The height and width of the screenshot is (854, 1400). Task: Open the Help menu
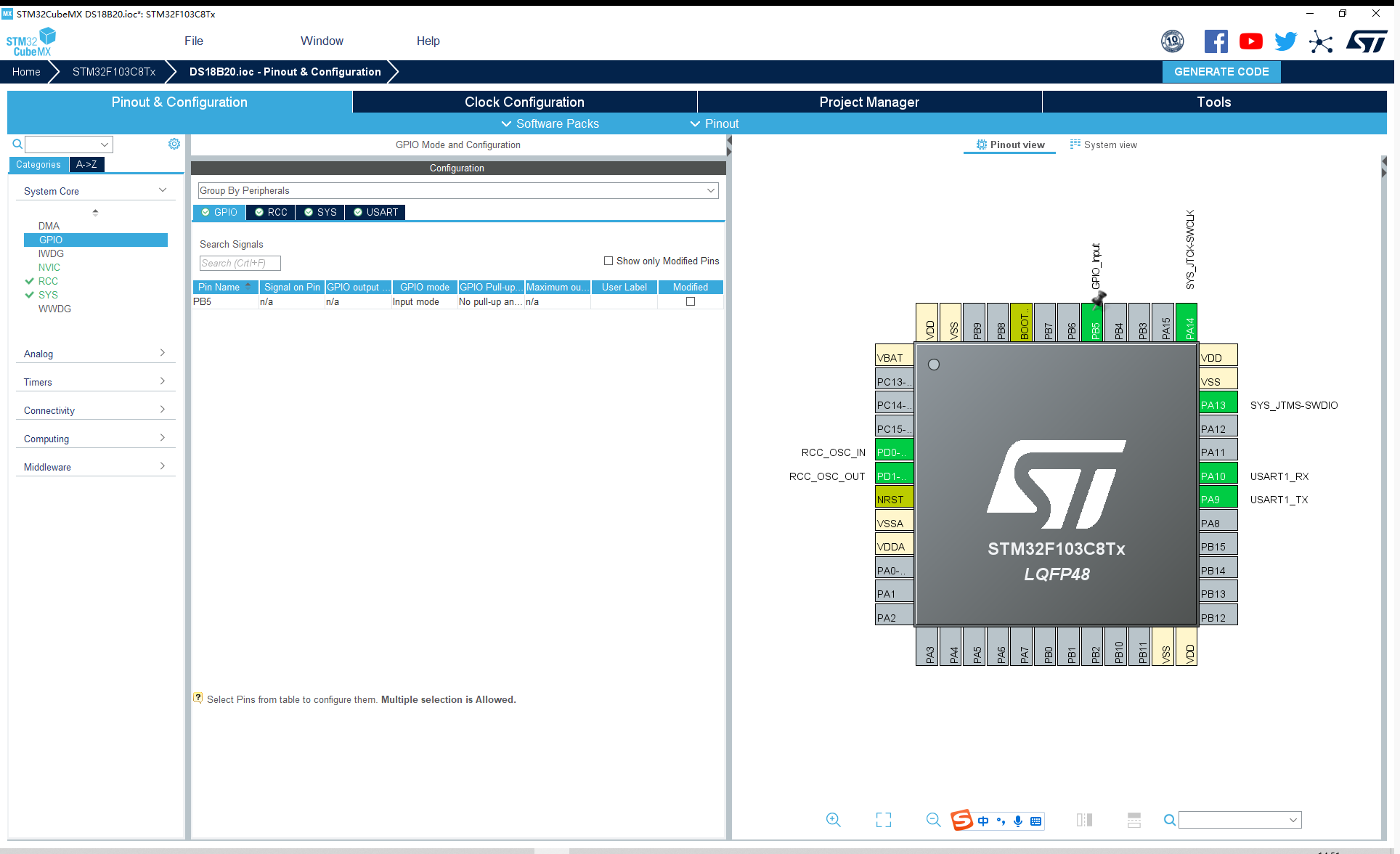click(428, 41)
